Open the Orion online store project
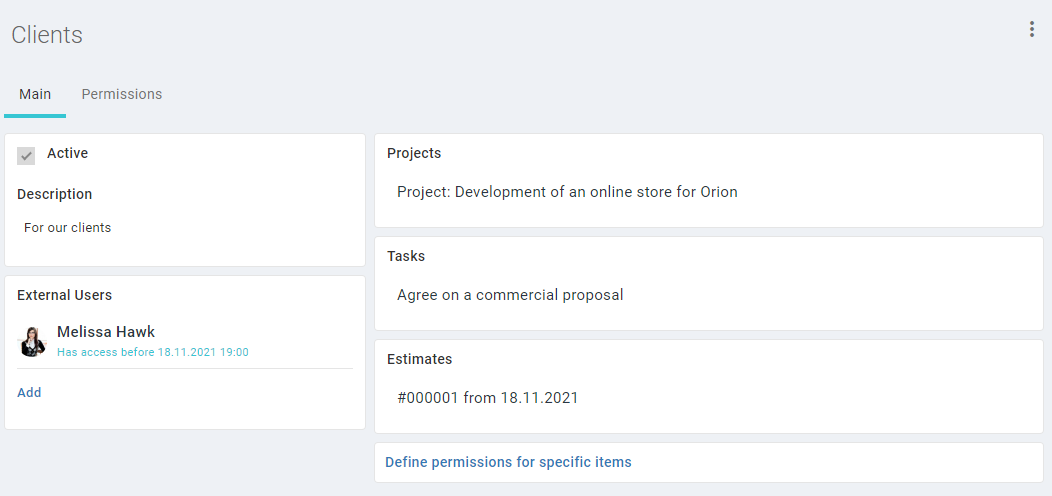The image size is (1052, 496). tap(567, 192)
